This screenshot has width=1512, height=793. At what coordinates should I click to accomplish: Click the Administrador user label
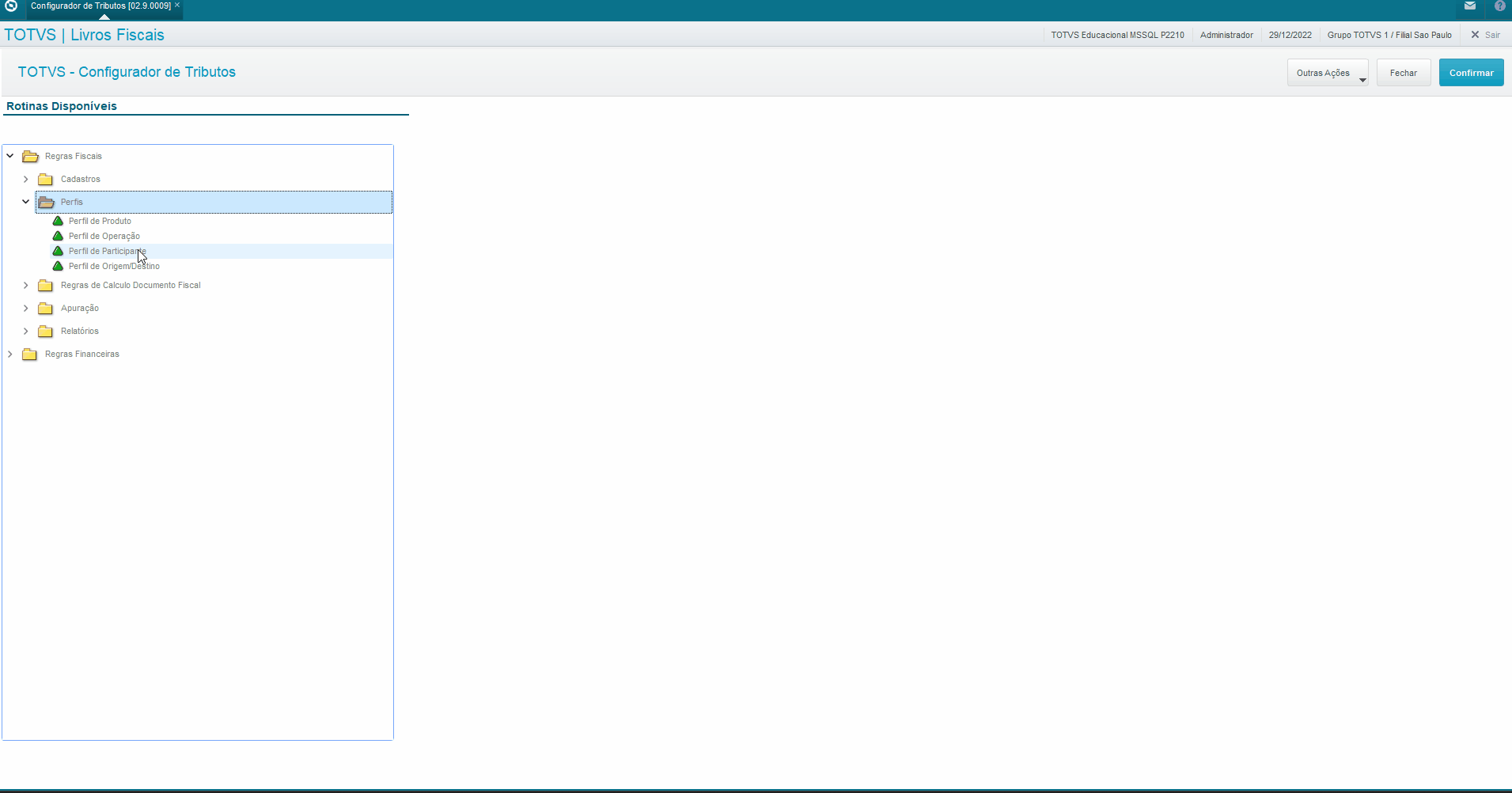coord(1226,35)
